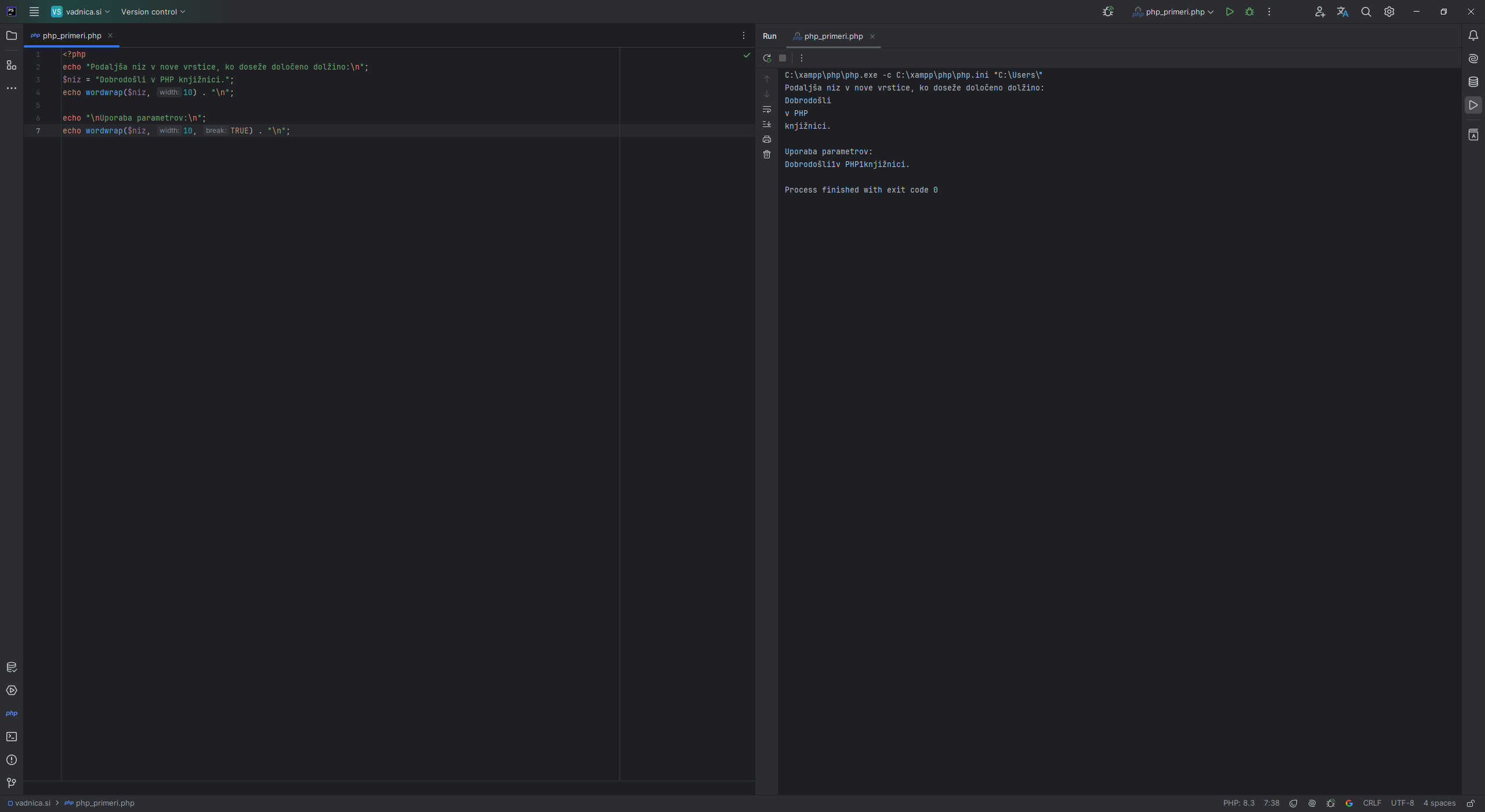Toggle the file writable lock in status bar
This screenshot has width=1485, height=812.
pos(1469,803)
